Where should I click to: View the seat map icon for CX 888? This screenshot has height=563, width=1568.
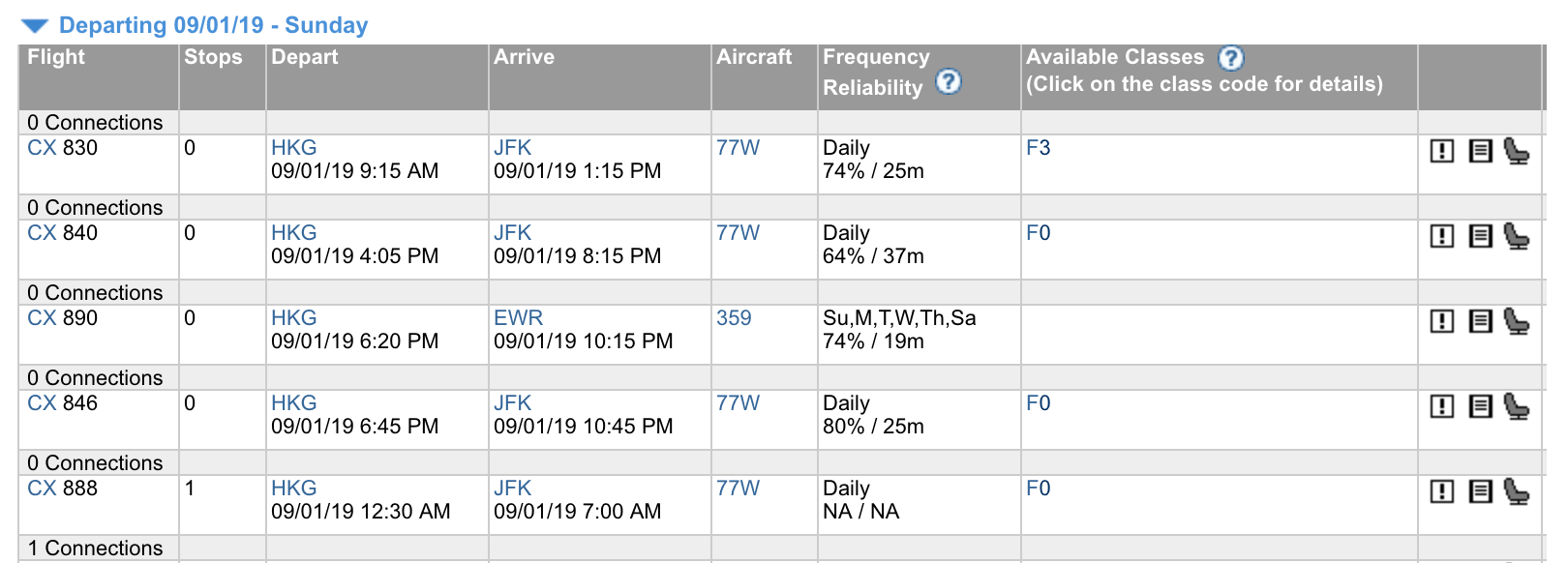1517,491
